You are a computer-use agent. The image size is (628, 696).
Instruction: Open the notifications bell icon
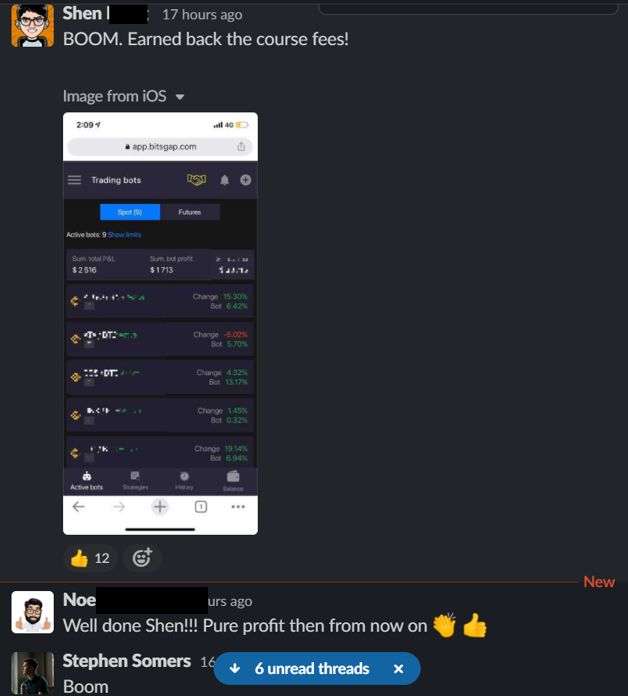(x=225, y=180)
